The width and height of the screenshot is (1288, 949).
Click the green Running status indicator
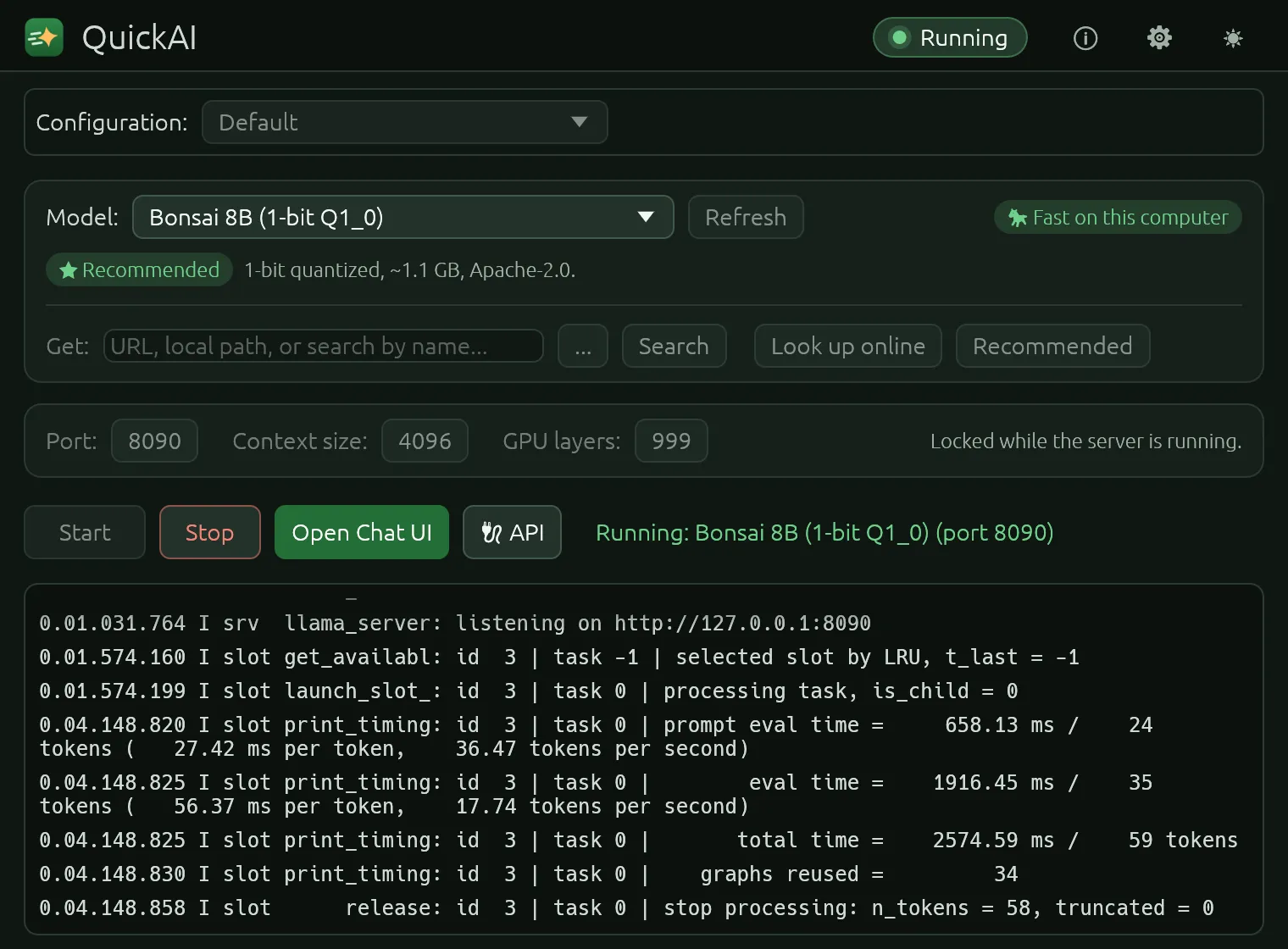point(950,37)
